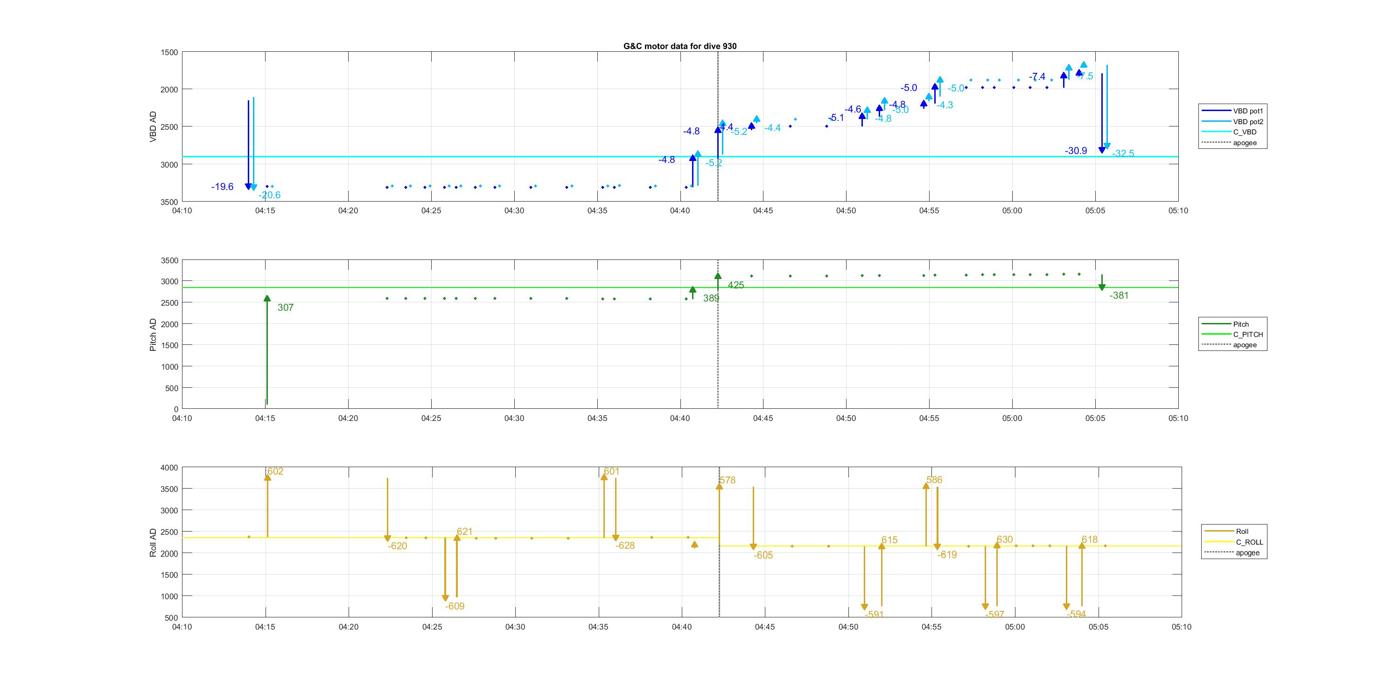Click the '615' roll data label

coord(890,540)
